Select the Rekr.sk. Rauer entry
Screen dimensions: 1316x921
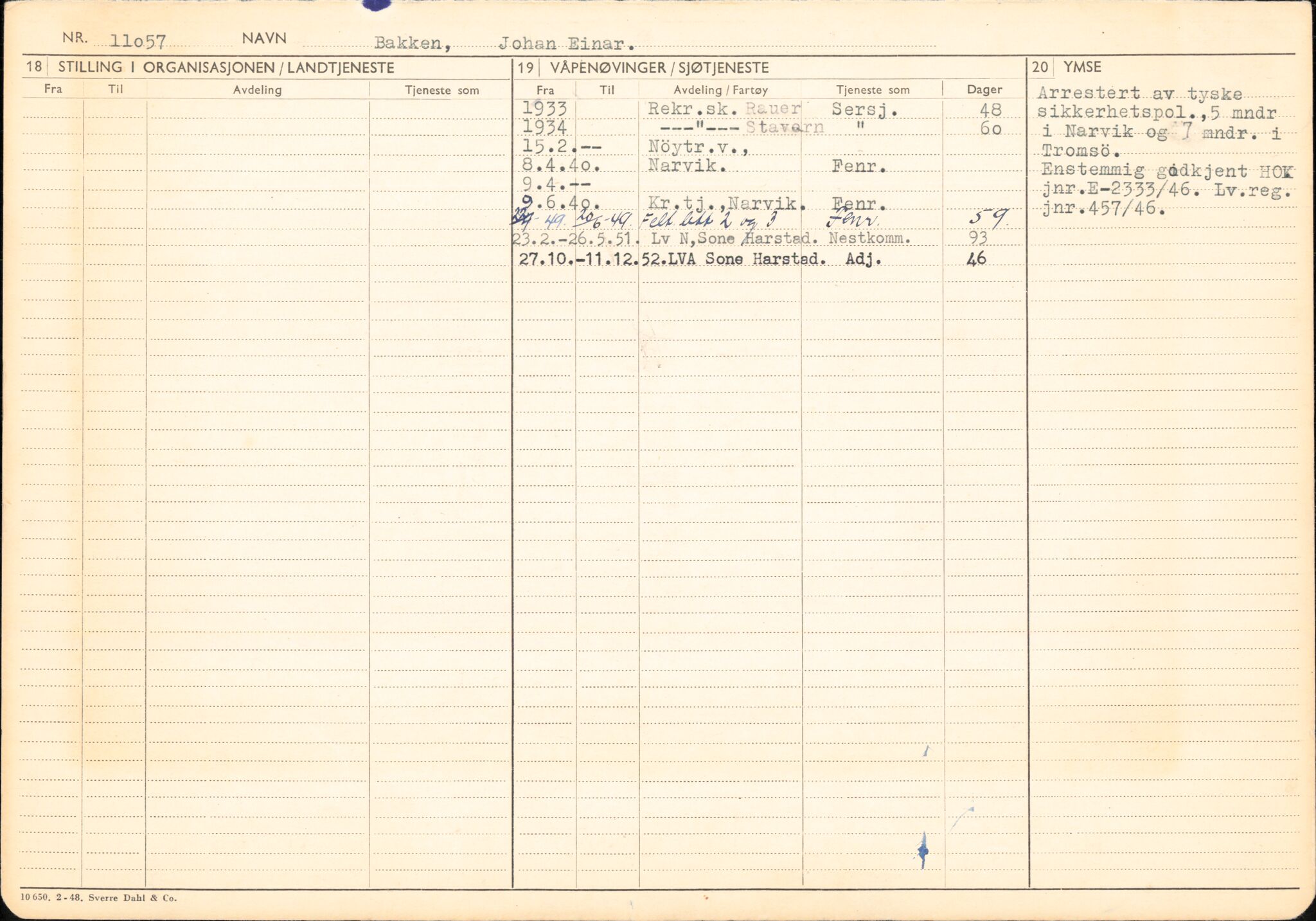(x=724, y=109)
